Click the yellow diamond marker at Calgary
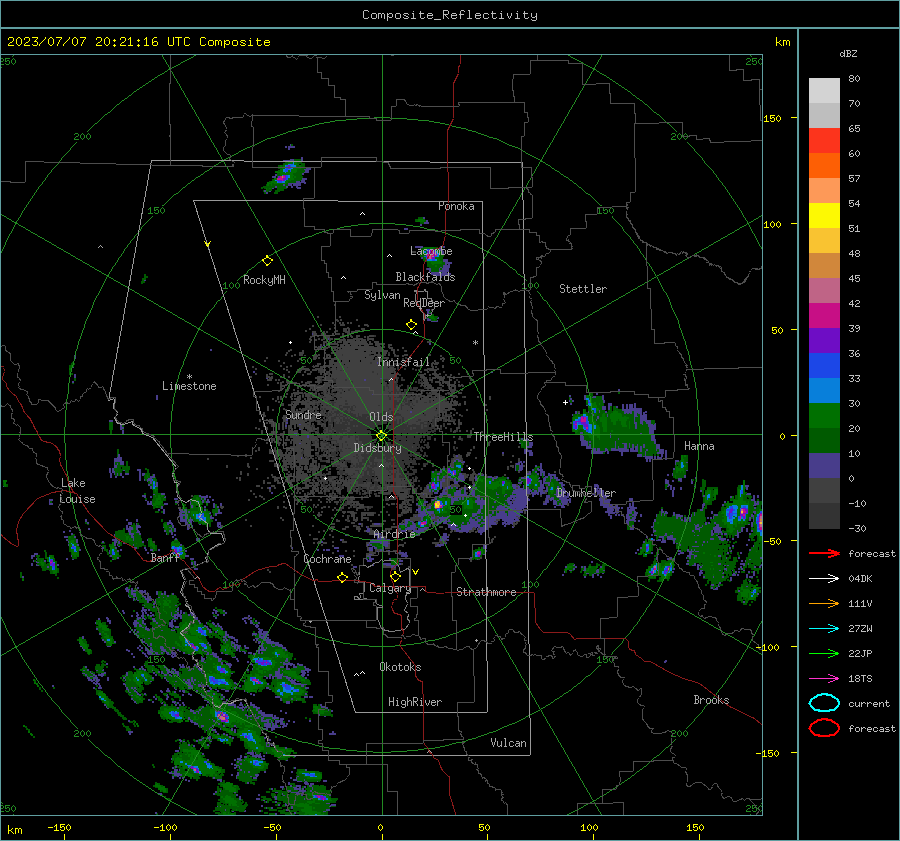 395,576
